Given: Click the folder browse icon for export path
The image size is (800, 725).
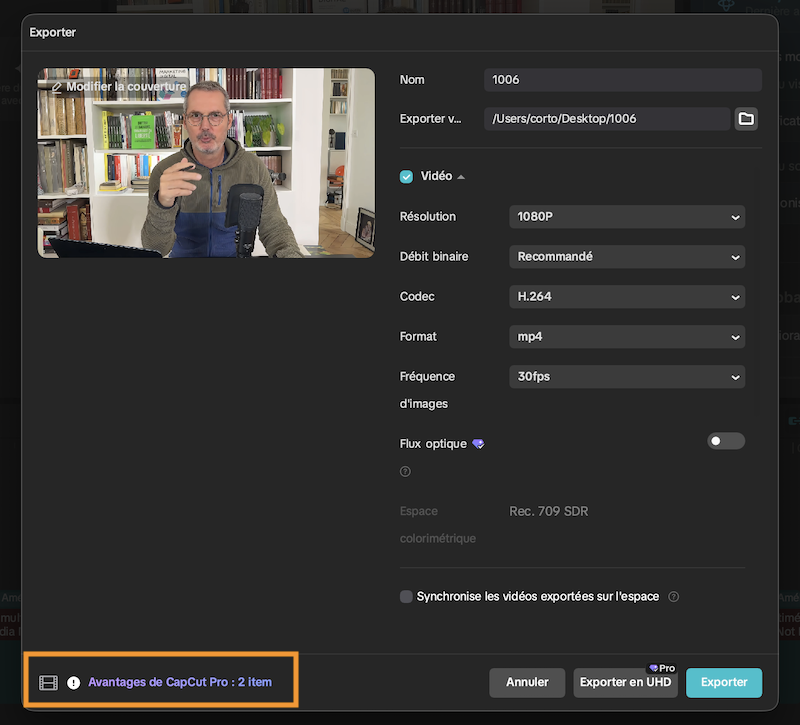Looking at the screenshot, I should (746, 119).
